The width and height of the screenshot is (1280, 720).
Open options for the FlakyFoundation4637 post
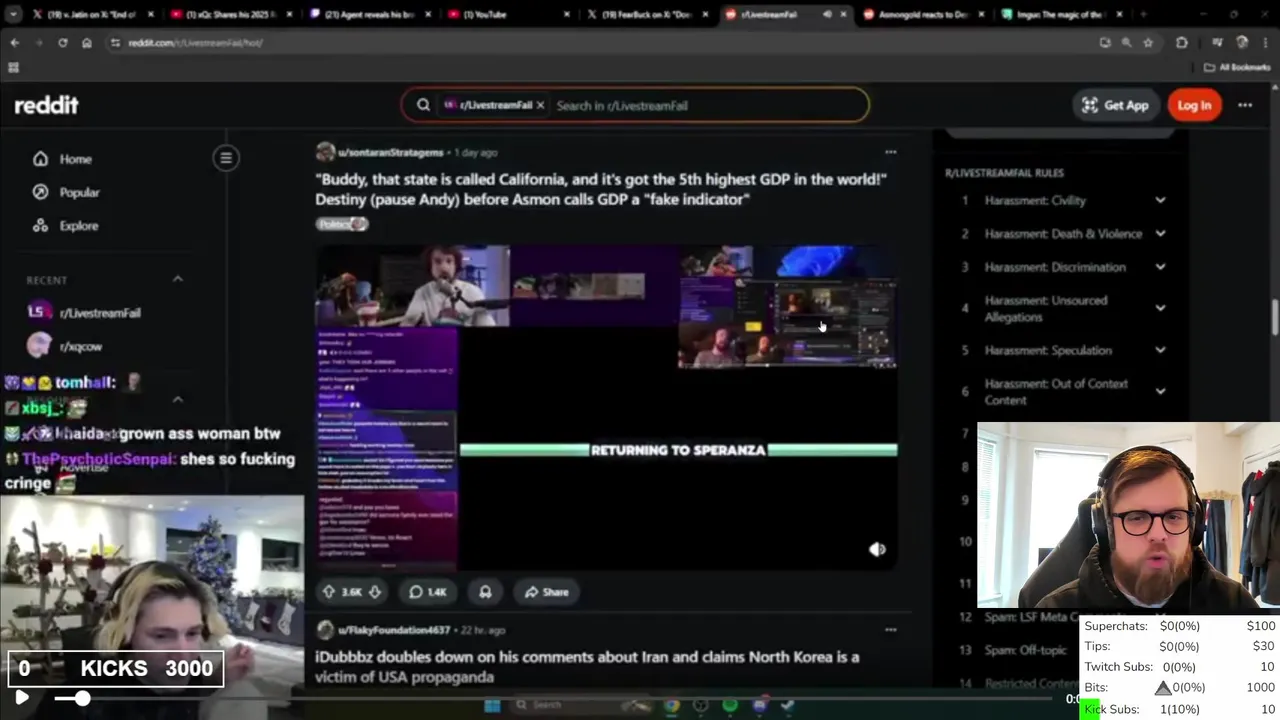(890, 630)
